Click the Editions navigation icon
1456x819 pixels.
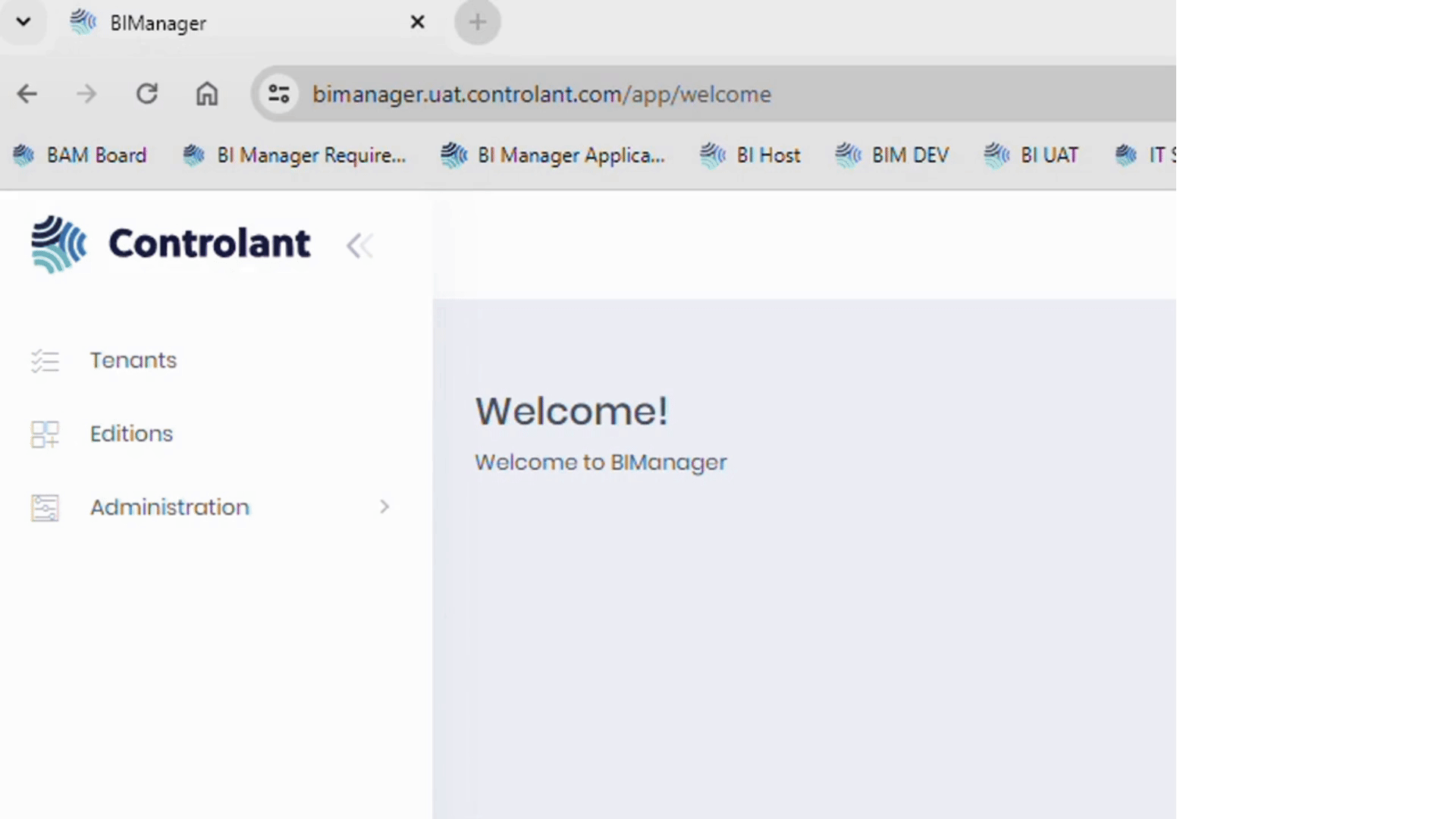[45, 433]
